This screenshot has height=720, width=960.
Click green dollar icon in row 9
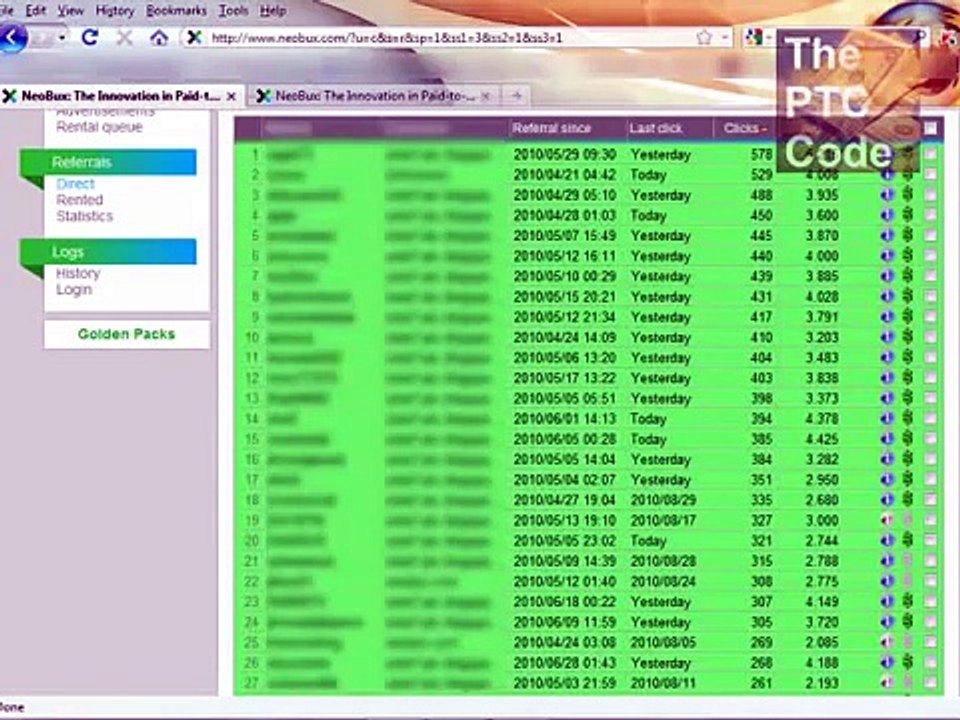[908, 317]
